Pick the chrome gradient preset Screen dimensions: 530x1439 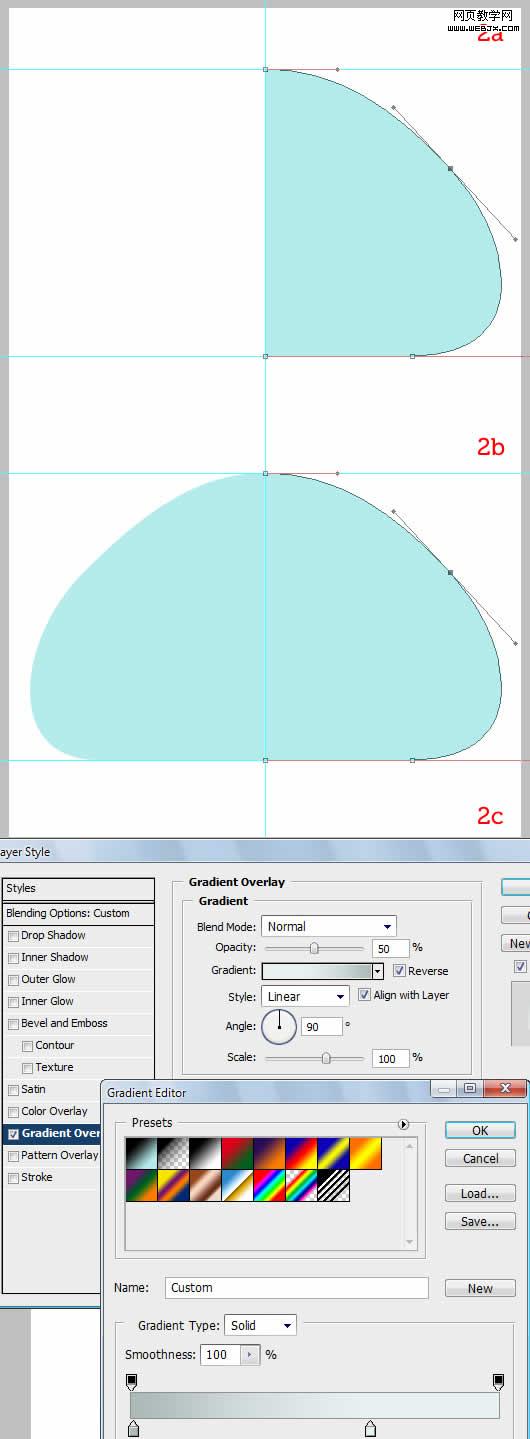click(237, 1186)
